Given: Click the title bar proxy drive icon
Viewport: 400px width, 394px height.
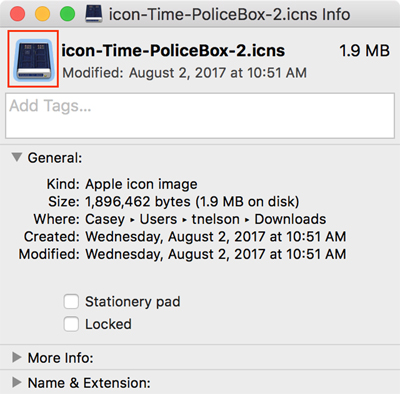Looking at the screenshot, I should [x=94, y=14].
